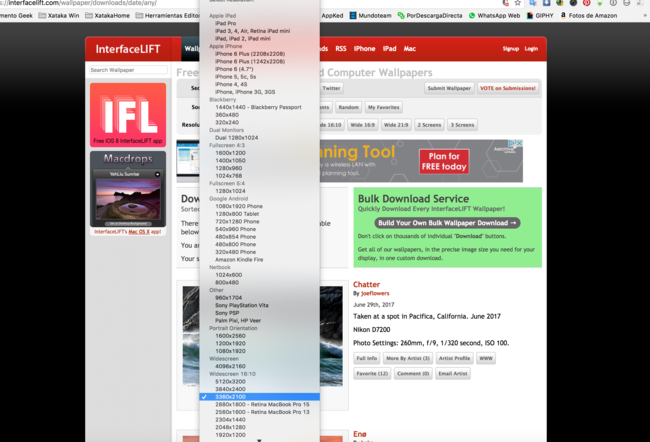Image resolution: width=650 pixels, height=442 pixels.
Task: Click the Signup link
Action: click(x=511, y=49)
